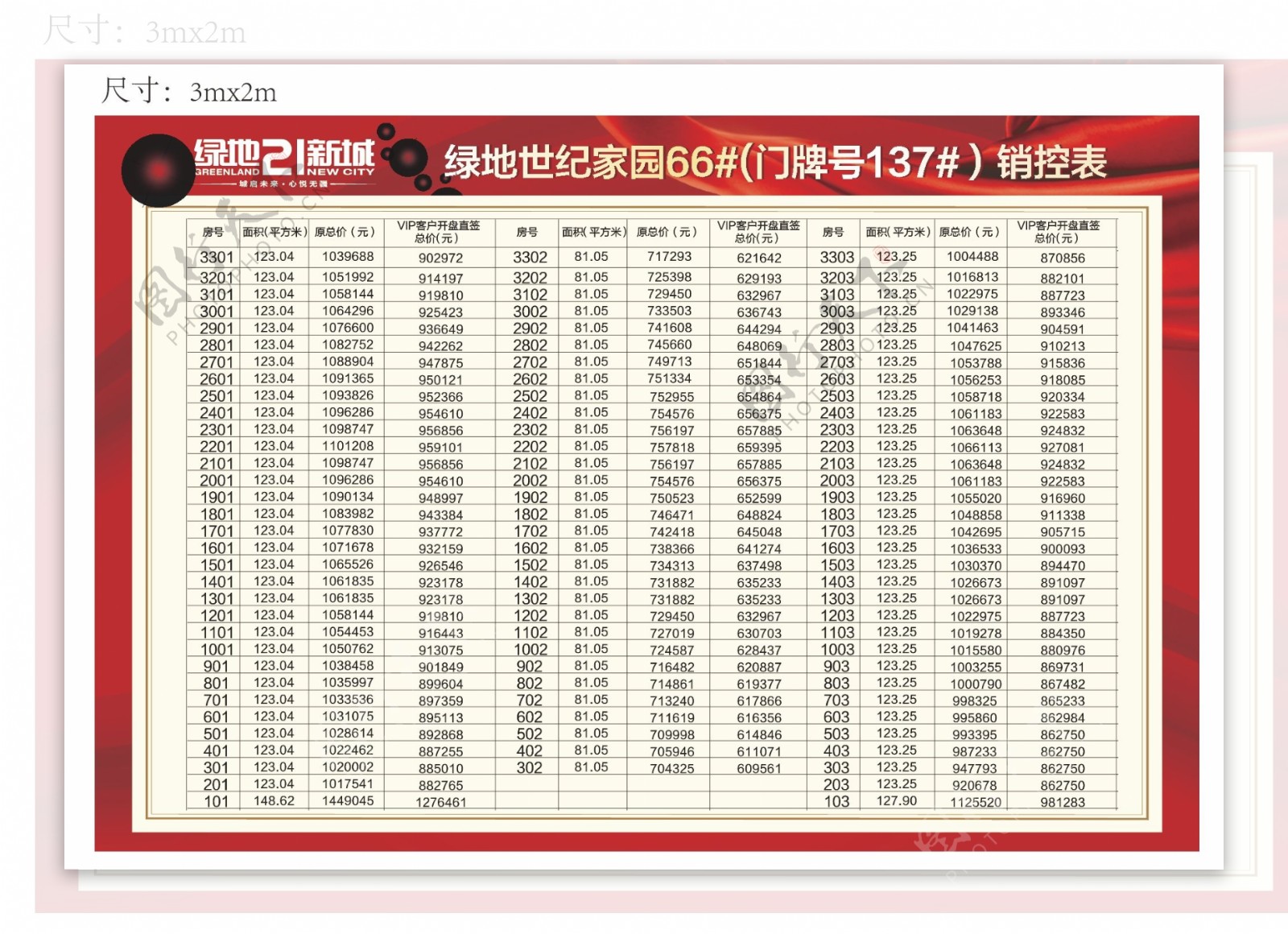This screenshot has height=934, width=1288.
Task: Click VIP price 621642 for room 3302
Action: (759, 258)
